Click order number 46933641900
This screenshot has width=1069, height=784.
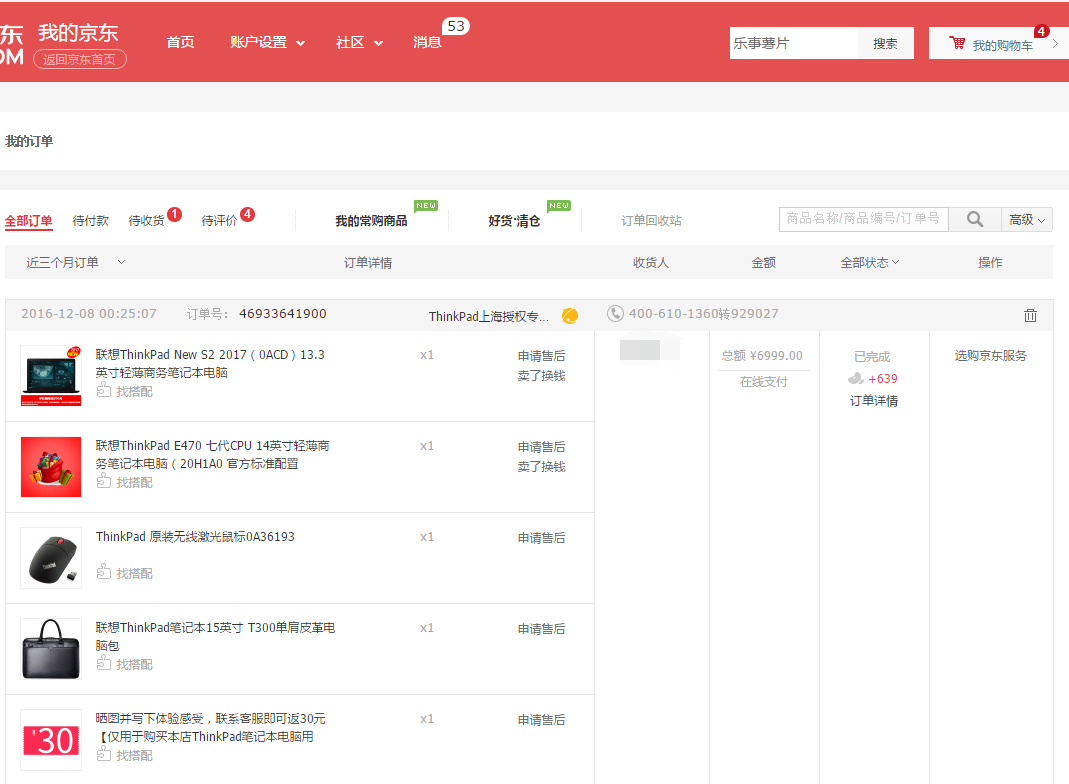(x=282, y=314)
